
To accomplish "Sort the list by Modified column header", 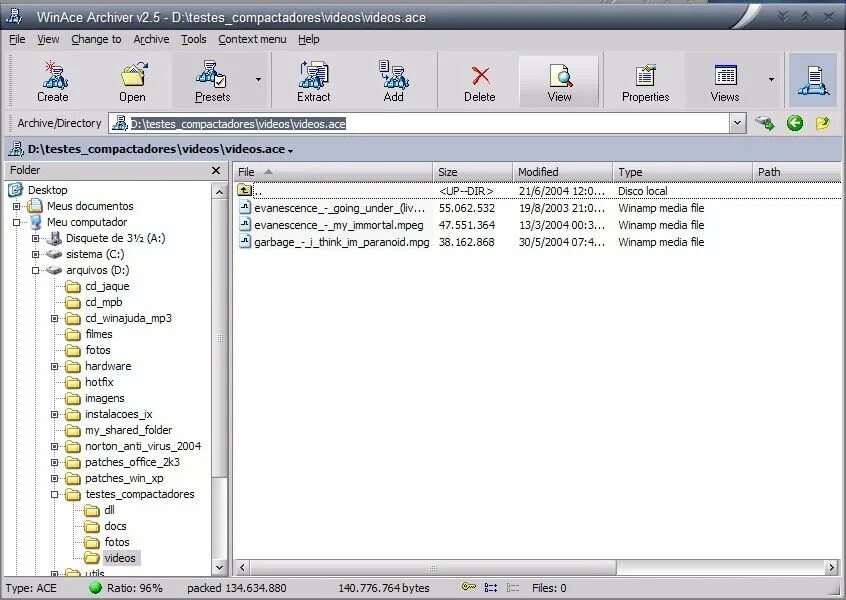I will [562, 172].
